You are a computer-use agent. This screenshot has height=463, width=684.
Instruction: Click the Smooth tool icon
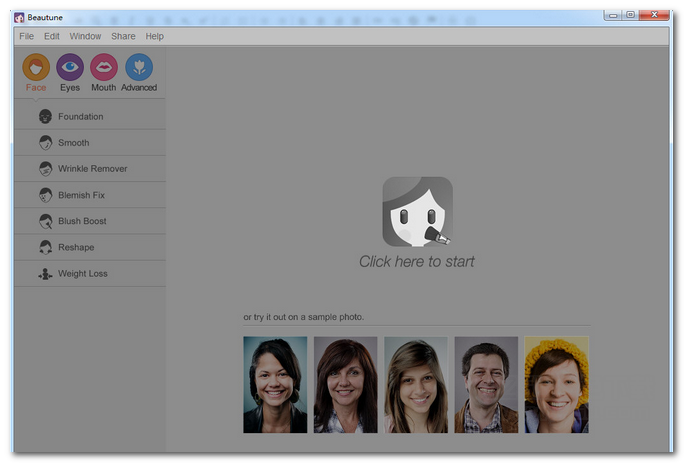[45, 143]
